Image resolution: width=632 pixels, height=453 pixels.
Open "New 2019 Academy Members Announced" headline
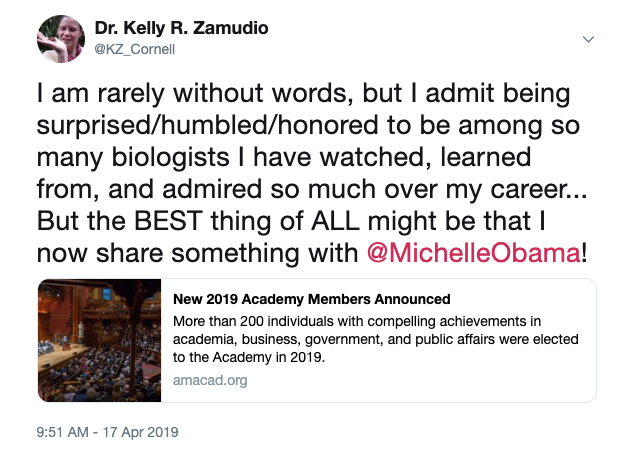[x=311, y=299]
